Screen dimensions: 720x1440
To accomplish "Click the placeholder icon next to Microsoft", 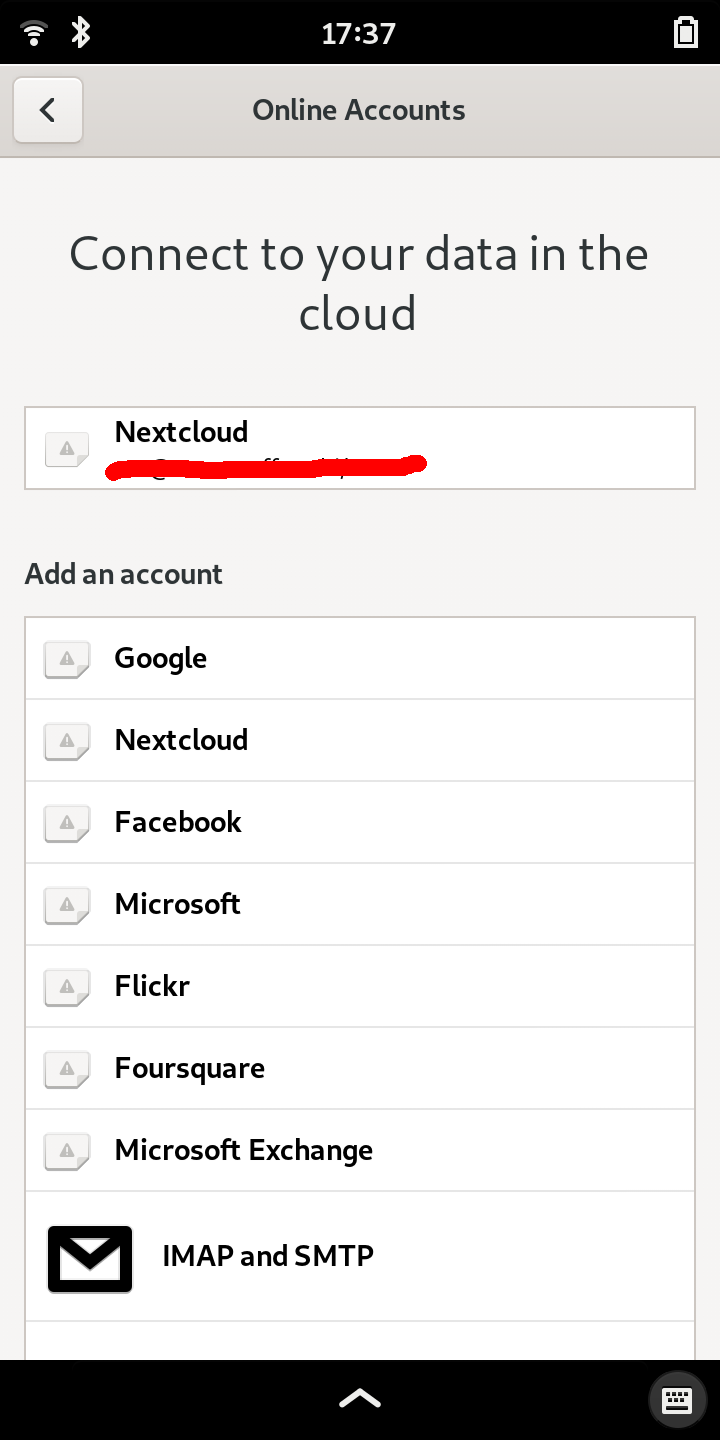I will tap(67, 905).
